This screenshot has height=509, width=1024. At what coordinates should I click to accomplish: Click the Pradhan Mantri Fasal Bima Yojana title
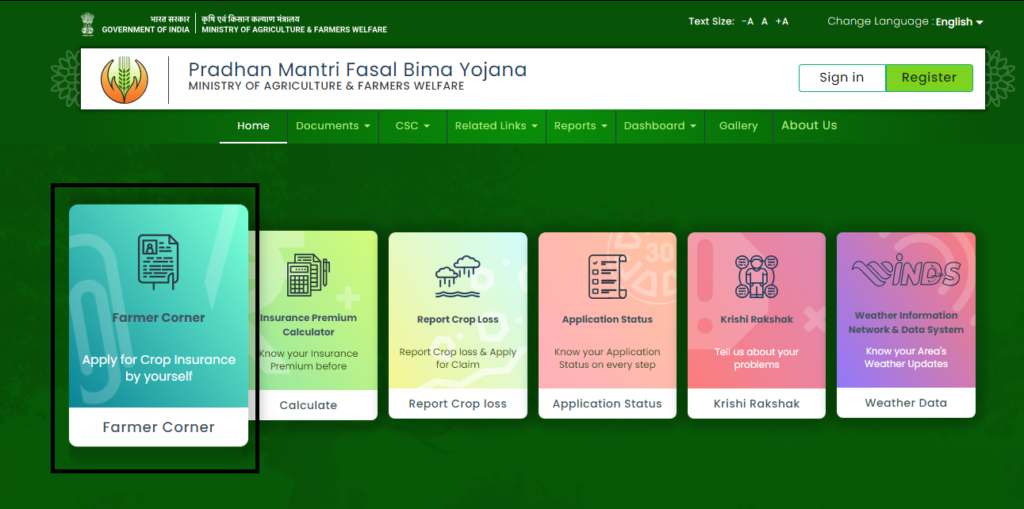tap(357, 69)
